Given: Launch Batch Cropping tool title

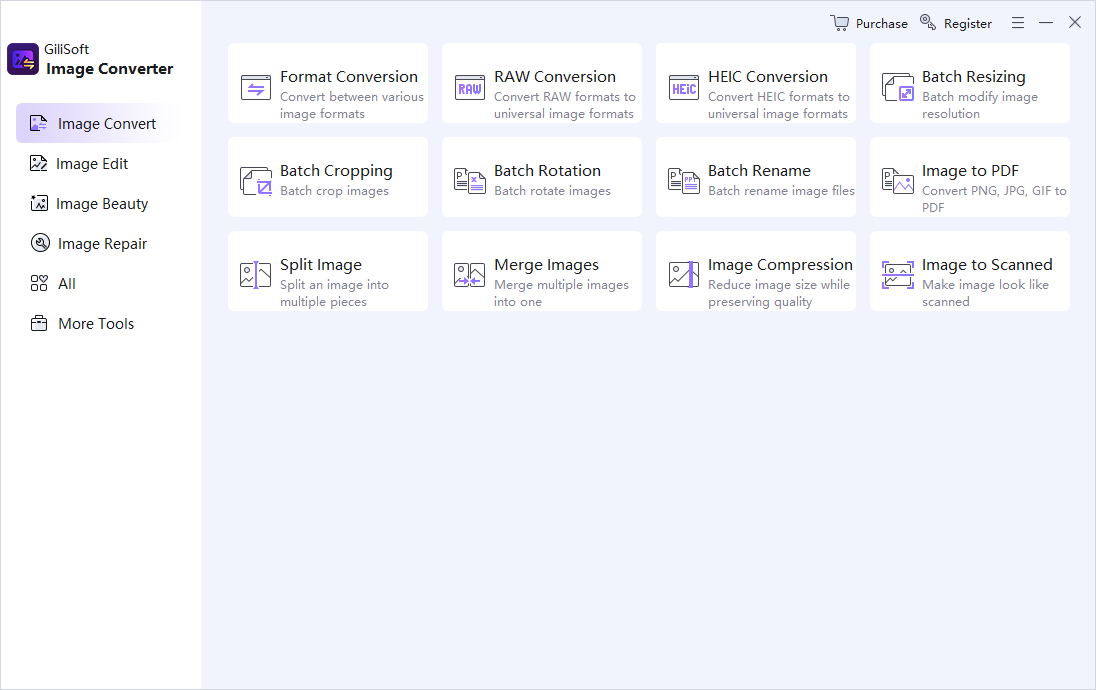Looking at the screenshot, I should [x=336, y=171].
